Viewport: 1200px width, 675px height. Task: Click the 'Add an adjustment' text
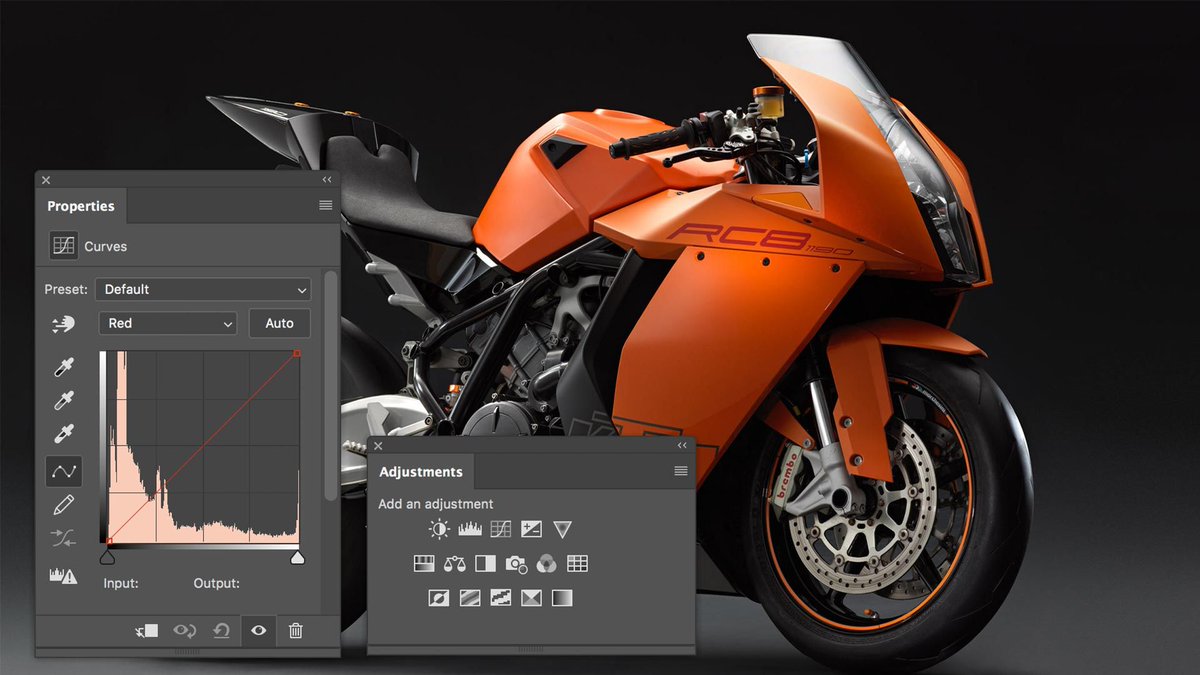tap(436, 504)
